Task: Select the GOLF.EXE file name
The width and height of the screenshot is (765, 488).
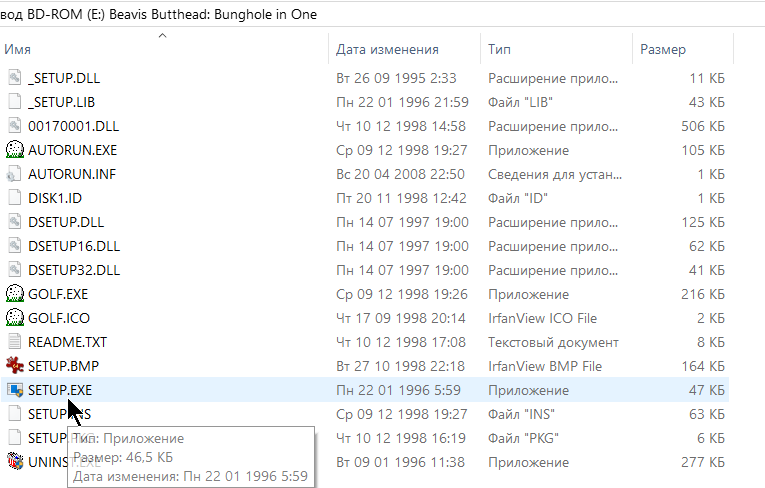Action: click(x=58, y=294)
